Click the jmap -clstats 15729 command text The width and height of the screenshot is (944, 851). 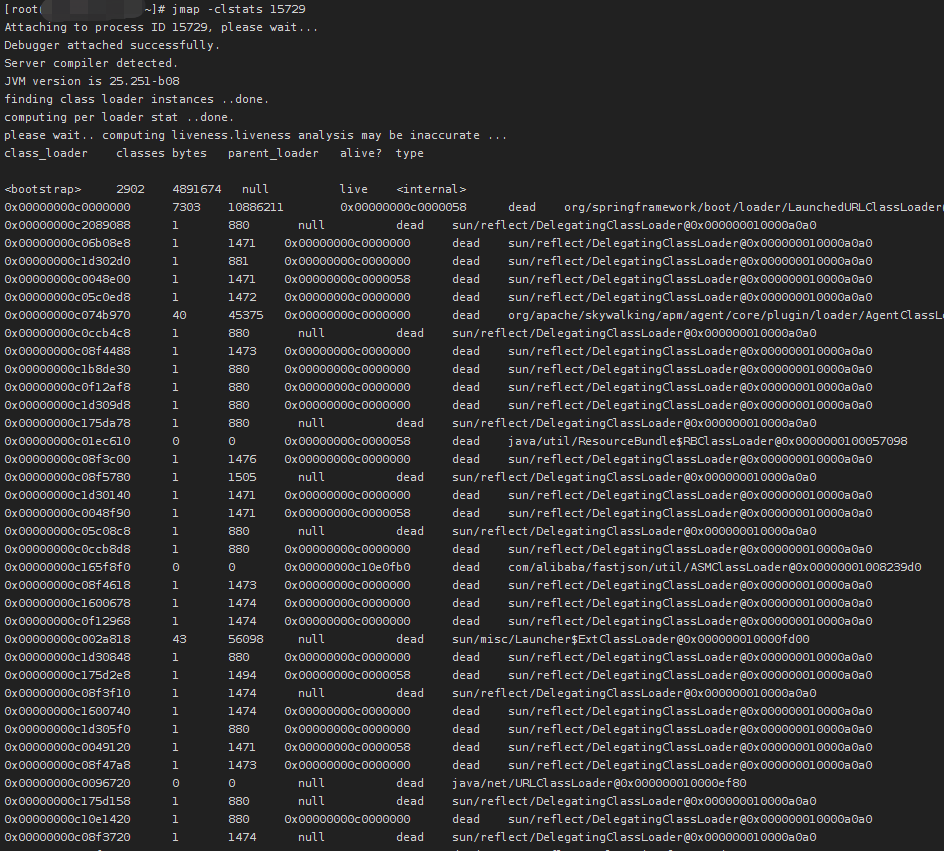[x=238, y=9]
